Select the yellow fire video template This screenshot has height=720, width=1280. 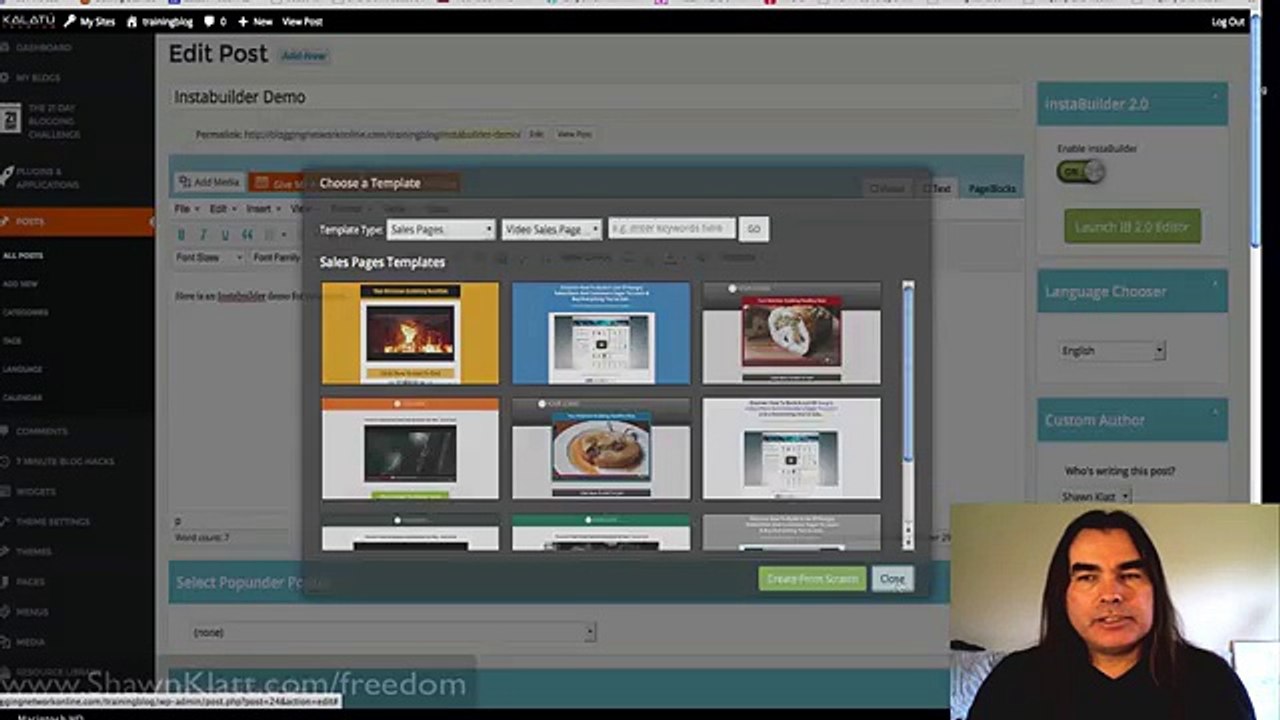pos(410,333)
